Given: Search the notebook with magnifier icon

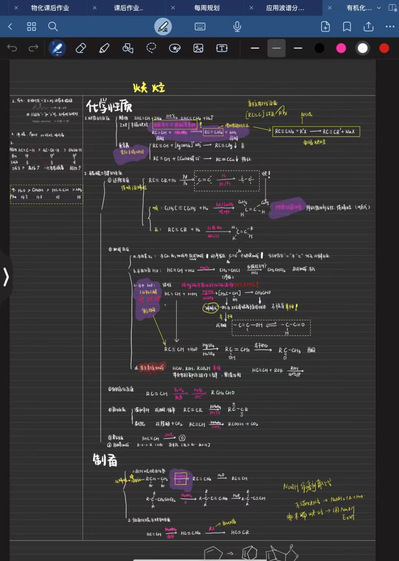Looking at the screenshot, I should pos(53,26).
